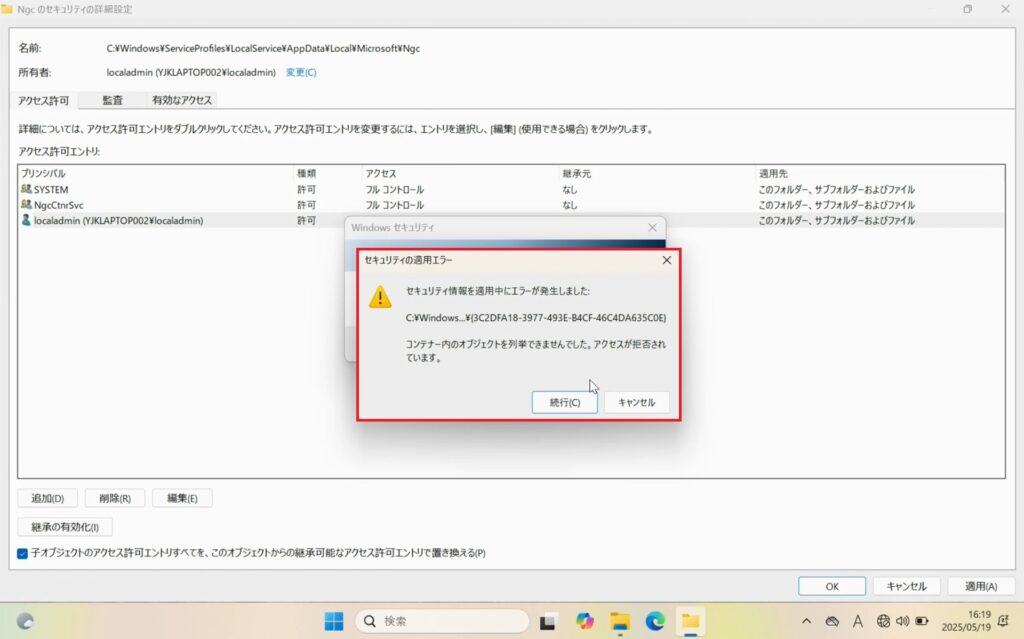This screenshot has height=639, width=1024.
Task: Click the bottom キャンセル button of settings window
Action: click(906, 586)
